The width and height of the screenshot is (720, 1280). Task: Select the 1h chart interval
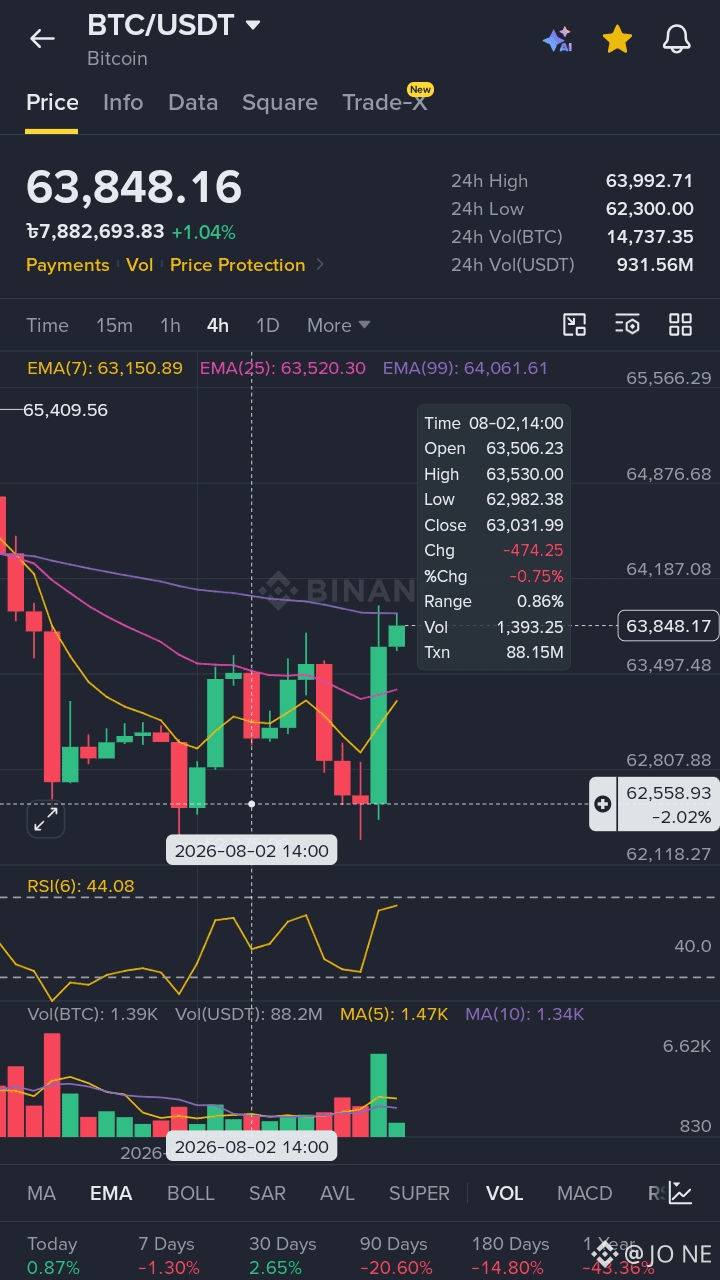pyautogui.click(x=170, y=325)
